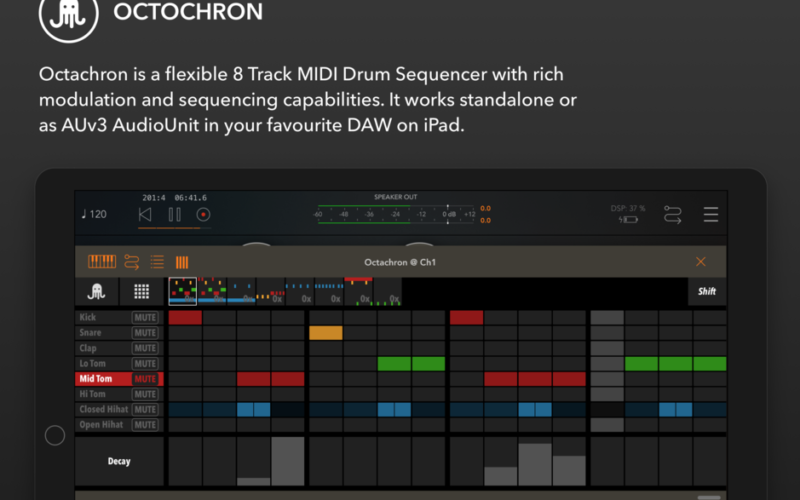Select the Snare track label
This screenshot has width=800, height=500.
pos(90,333)
